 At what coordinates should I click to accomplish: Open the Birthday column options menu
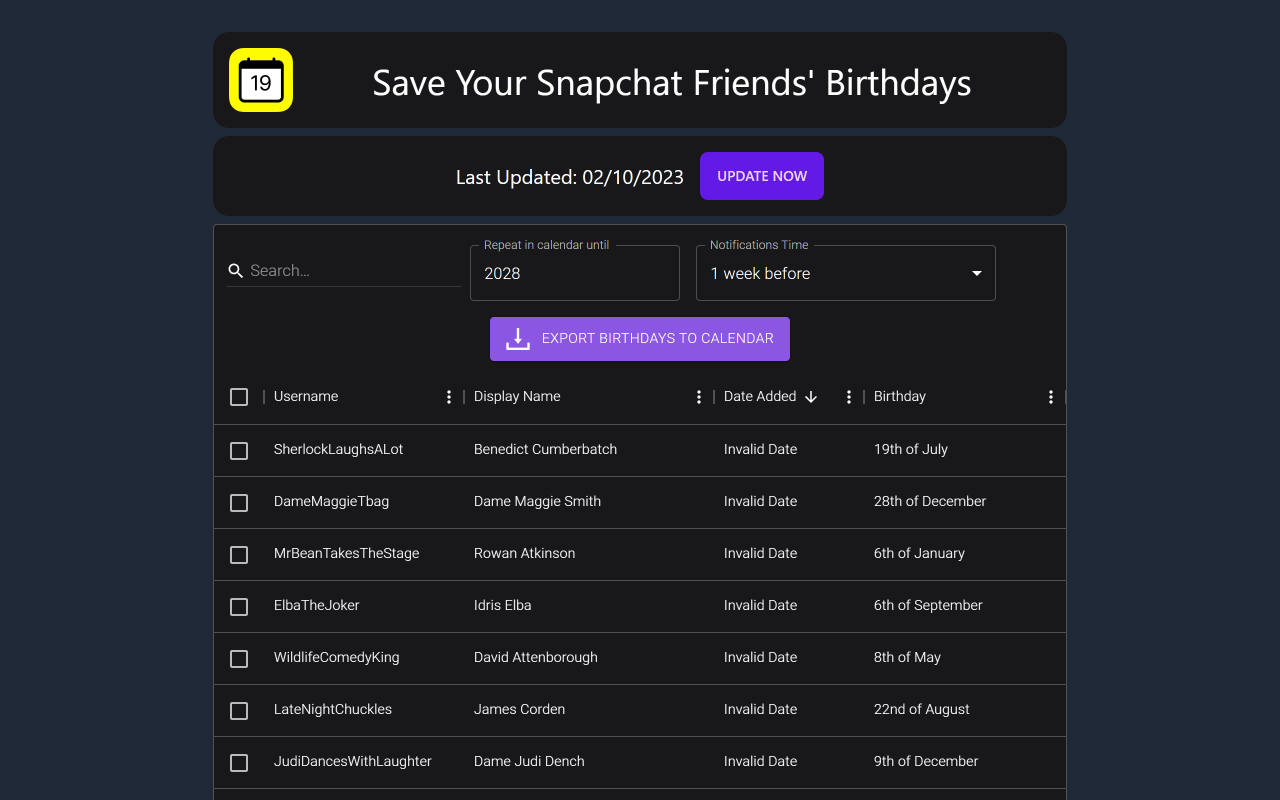1050,396
